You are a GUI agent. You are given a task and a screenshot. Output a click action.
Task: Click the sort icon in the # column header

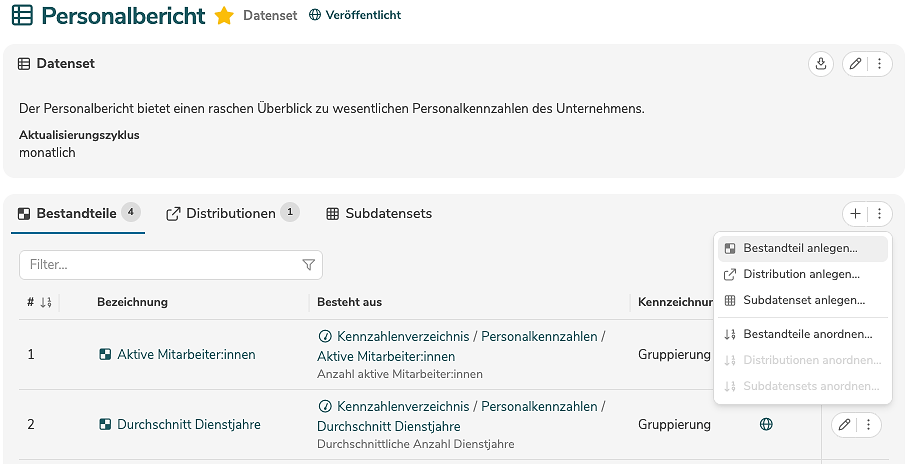[x=46, y=302]
